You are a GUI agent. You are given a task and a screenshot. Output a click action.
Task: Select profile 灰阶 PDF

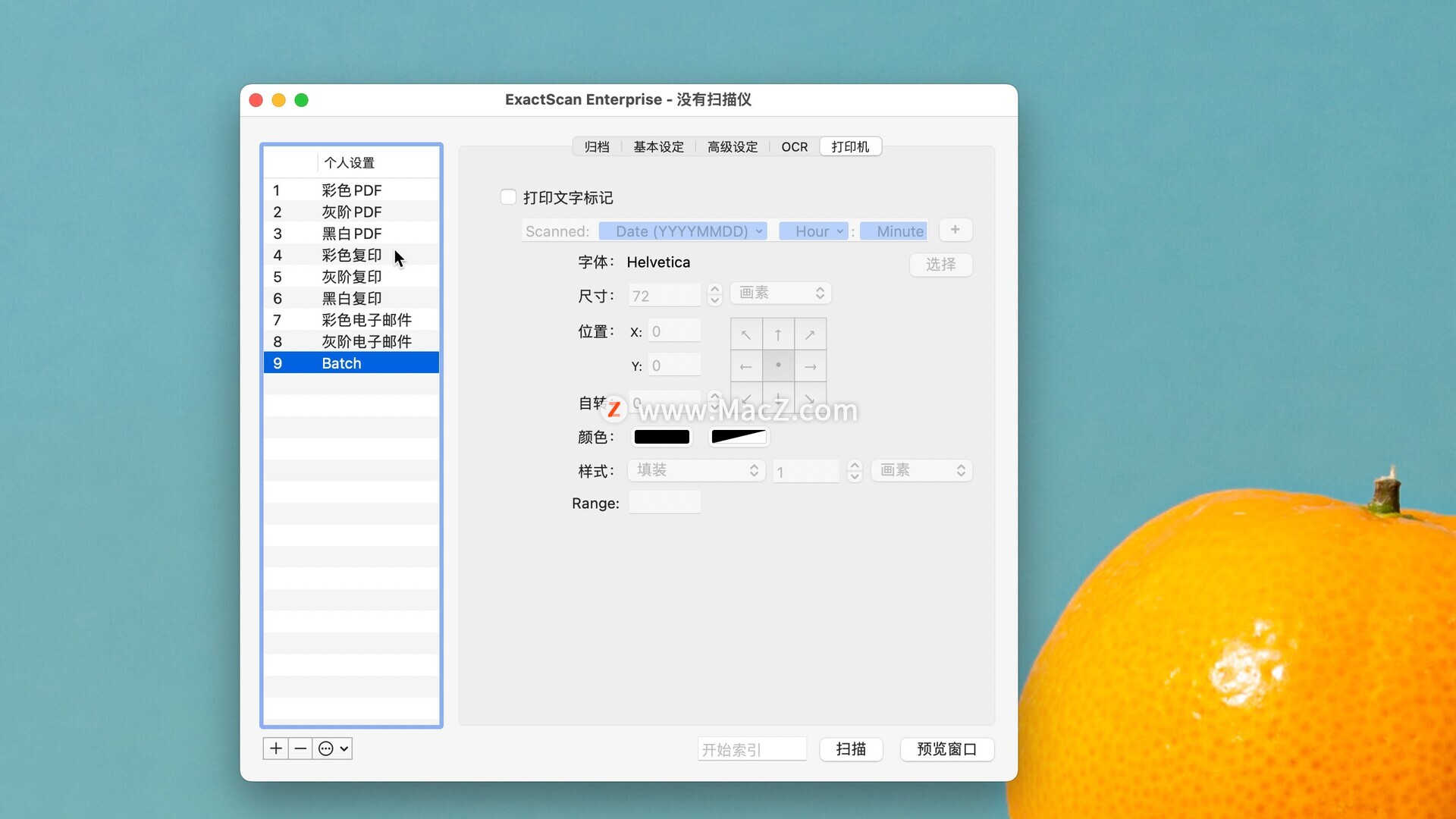352,212
